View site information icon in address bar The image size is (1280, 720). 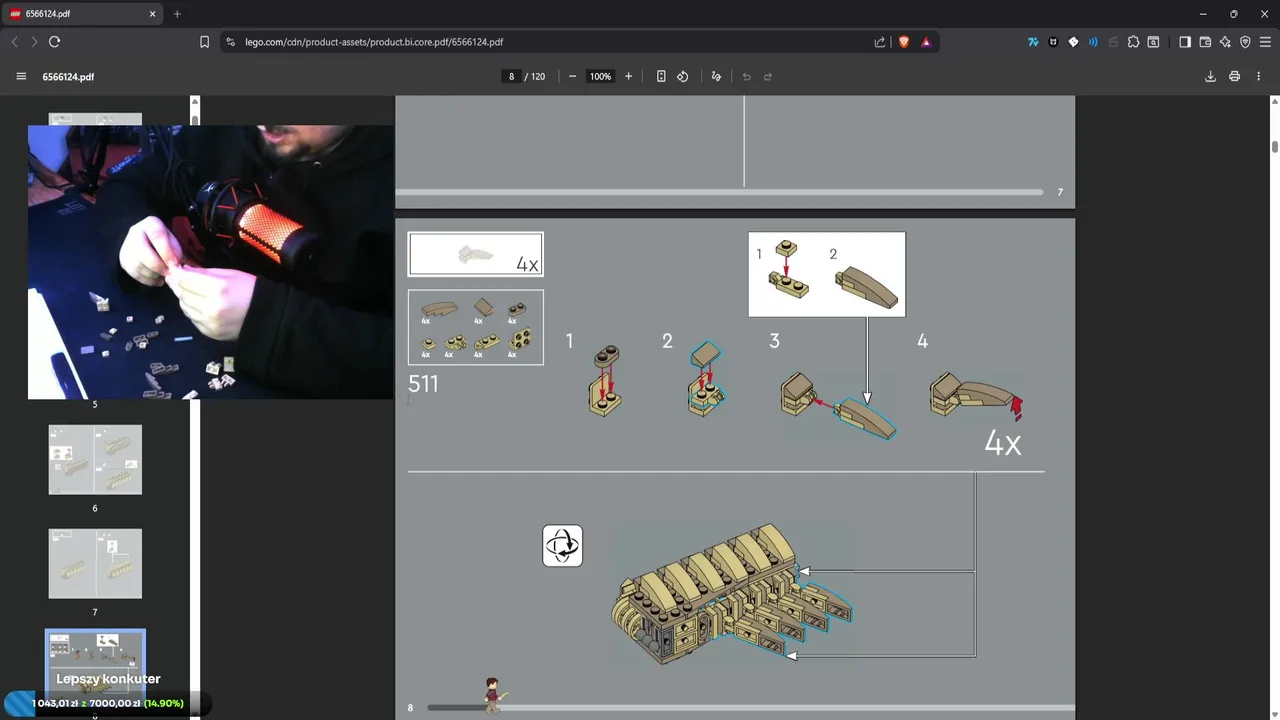click(x=230, y=42)
